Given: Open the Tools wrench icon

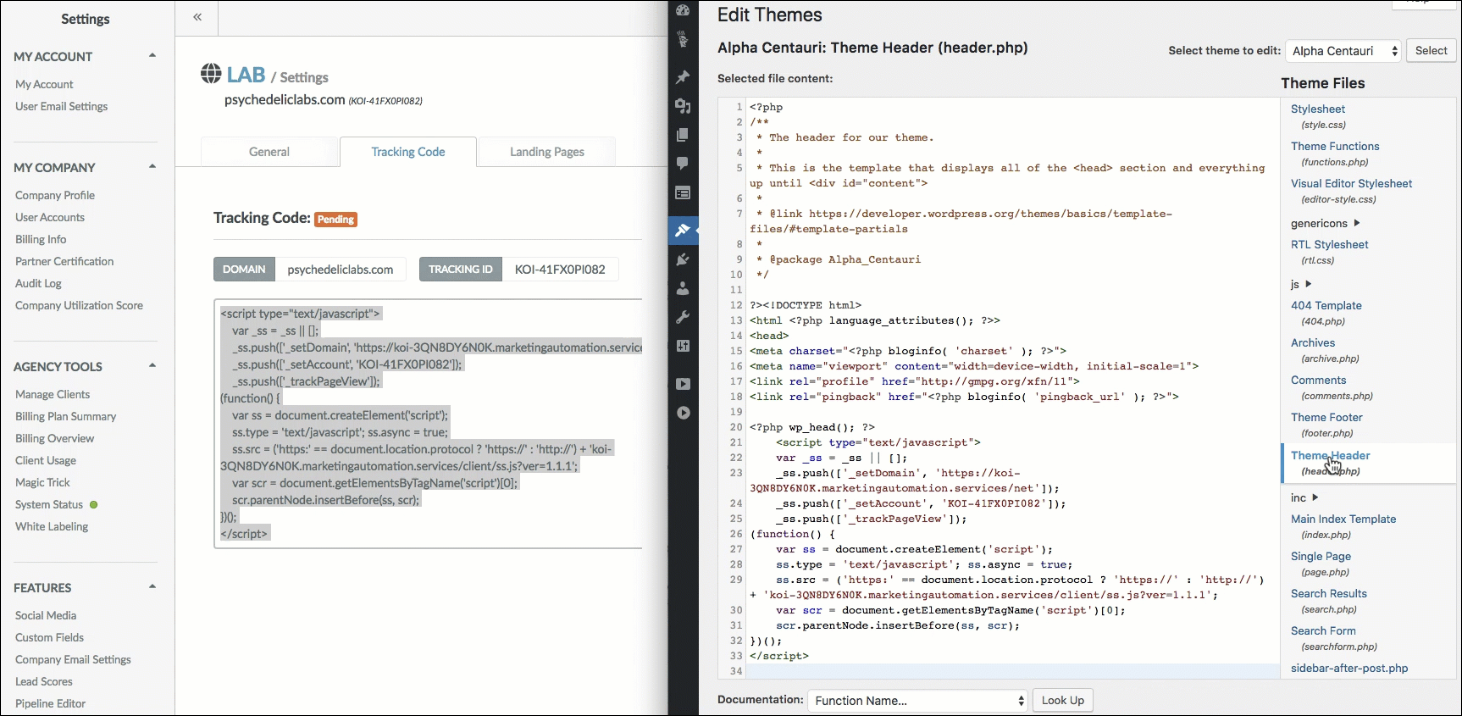Looking at the screenshot, I should pos(683,318).
